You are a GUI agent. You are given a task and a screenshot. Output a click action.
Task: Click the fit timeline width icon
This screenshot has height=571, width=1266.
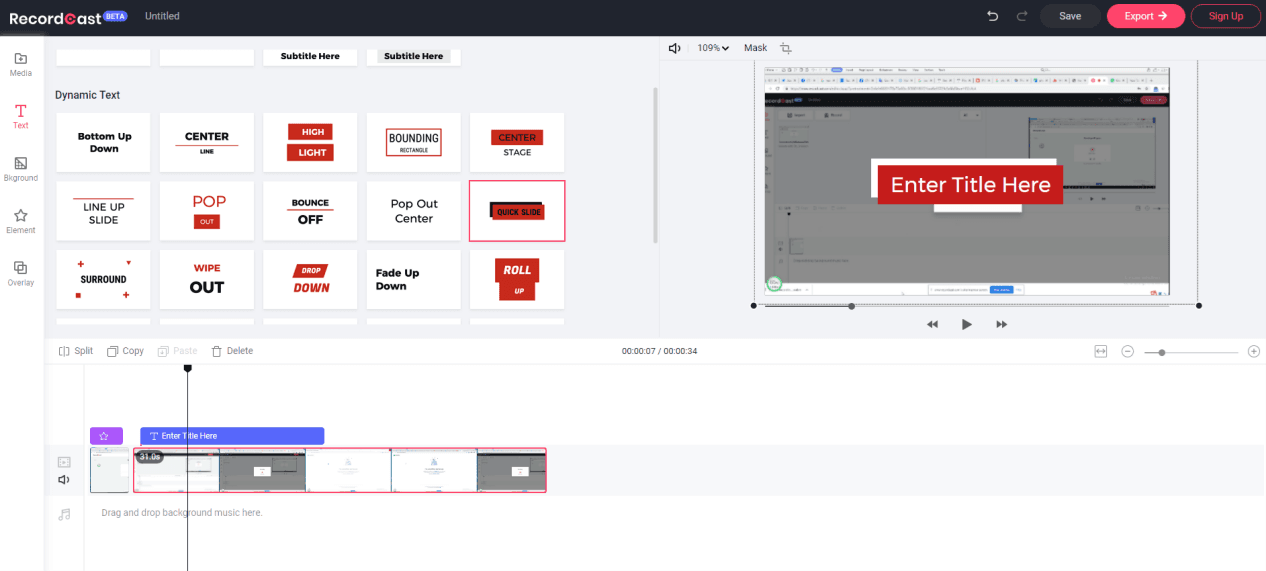tap(1100, 352)
